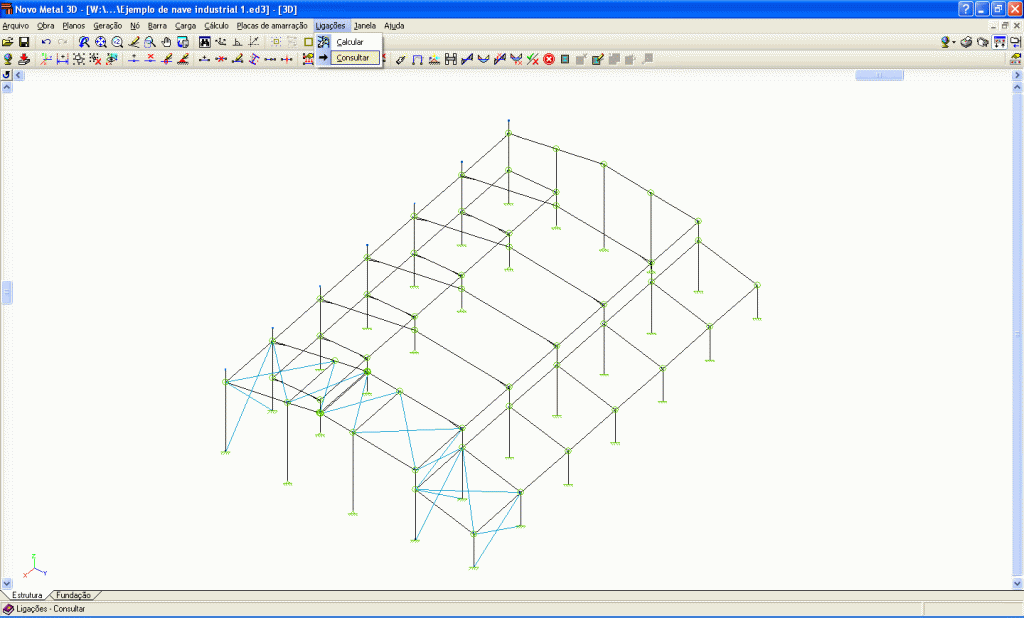Viewport: 1024px width, 618px height.
Task: Open the dropdown arrow next to globe icon
Action: [x=954, y=42]
